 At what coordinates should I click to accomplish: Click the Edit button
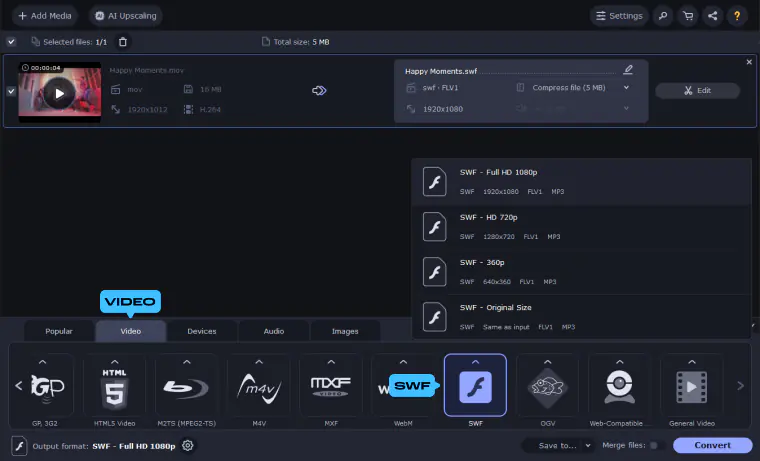[x=697, y=91]
